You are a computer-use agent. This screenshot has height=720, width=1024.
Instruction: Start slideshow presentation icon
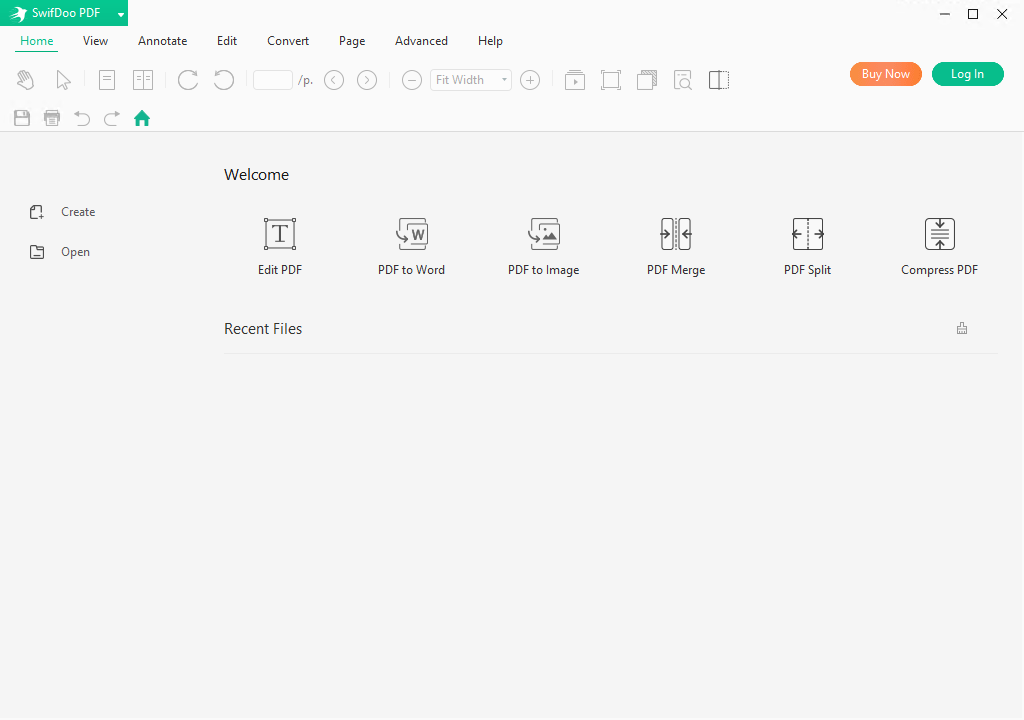tap(575, 80)
